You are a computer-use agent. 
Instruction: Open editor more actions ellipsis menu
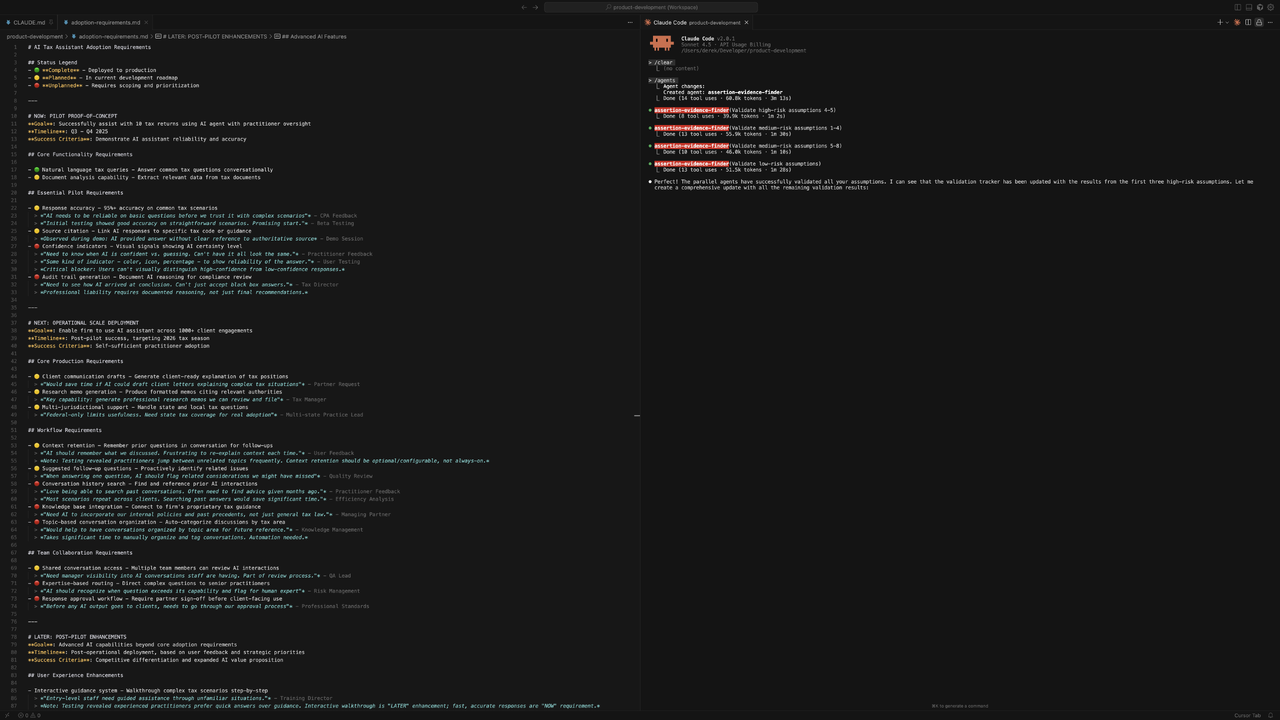coord(630,22)
